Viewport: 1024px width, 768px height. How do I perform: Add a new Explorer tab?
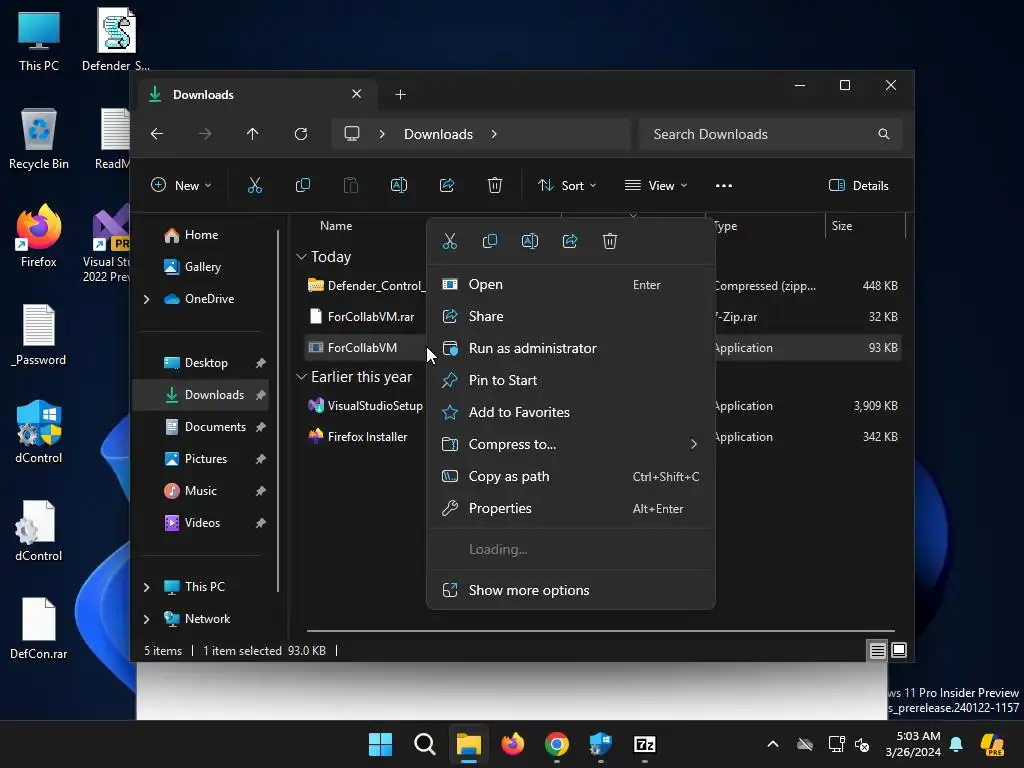[x=400, y=95]
